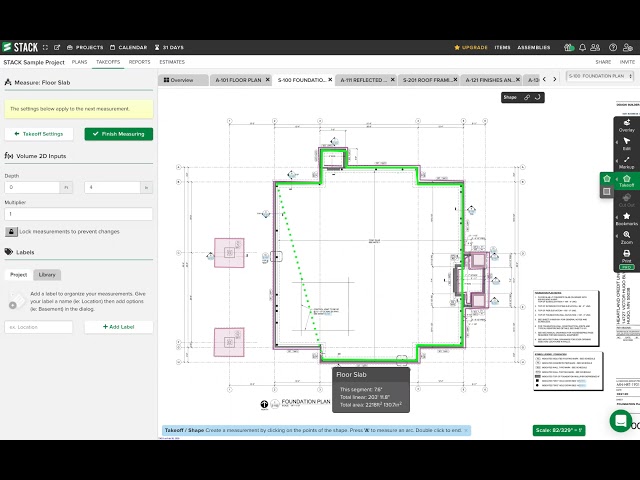Open the S-201 ROOF FRAMING tab
The width and height of the screenshot is (640, 480).
[427, 80]
